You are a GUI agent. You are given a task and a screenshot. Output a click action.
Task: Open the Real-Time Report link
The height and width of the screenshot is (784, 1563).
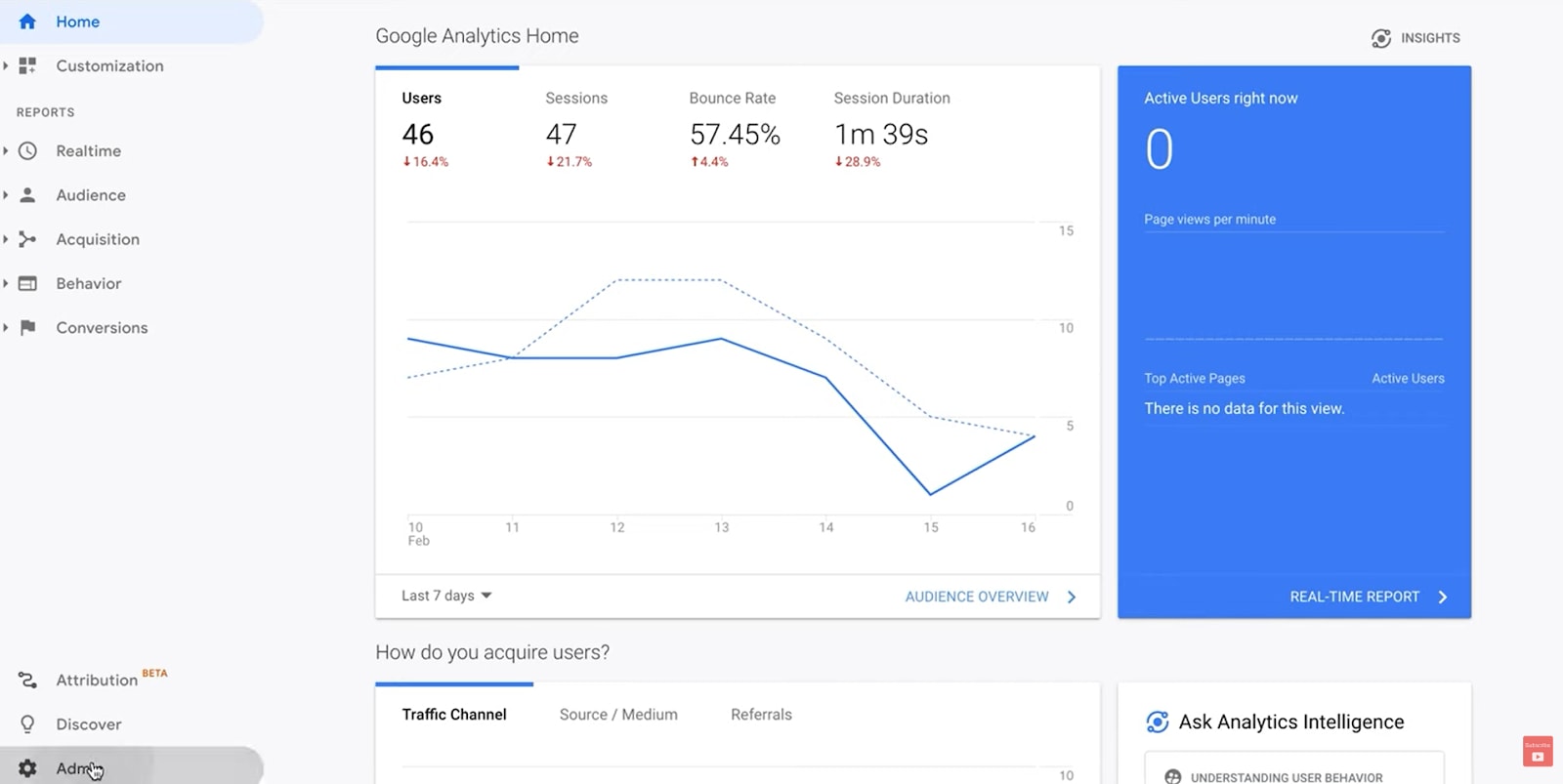(1354, 597)
